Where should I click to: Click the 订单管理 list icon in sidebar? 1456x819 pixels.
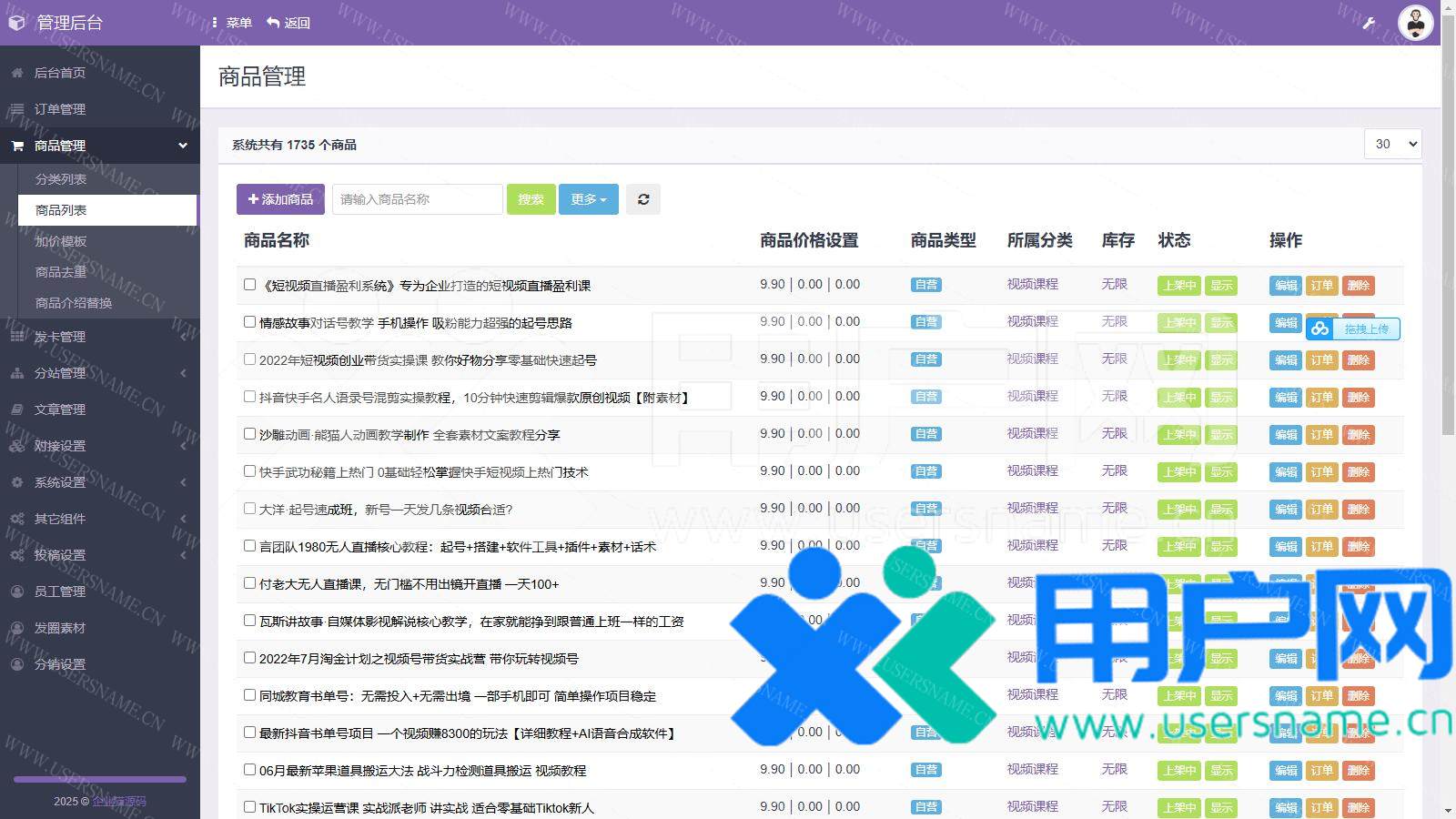coord(17,109)
